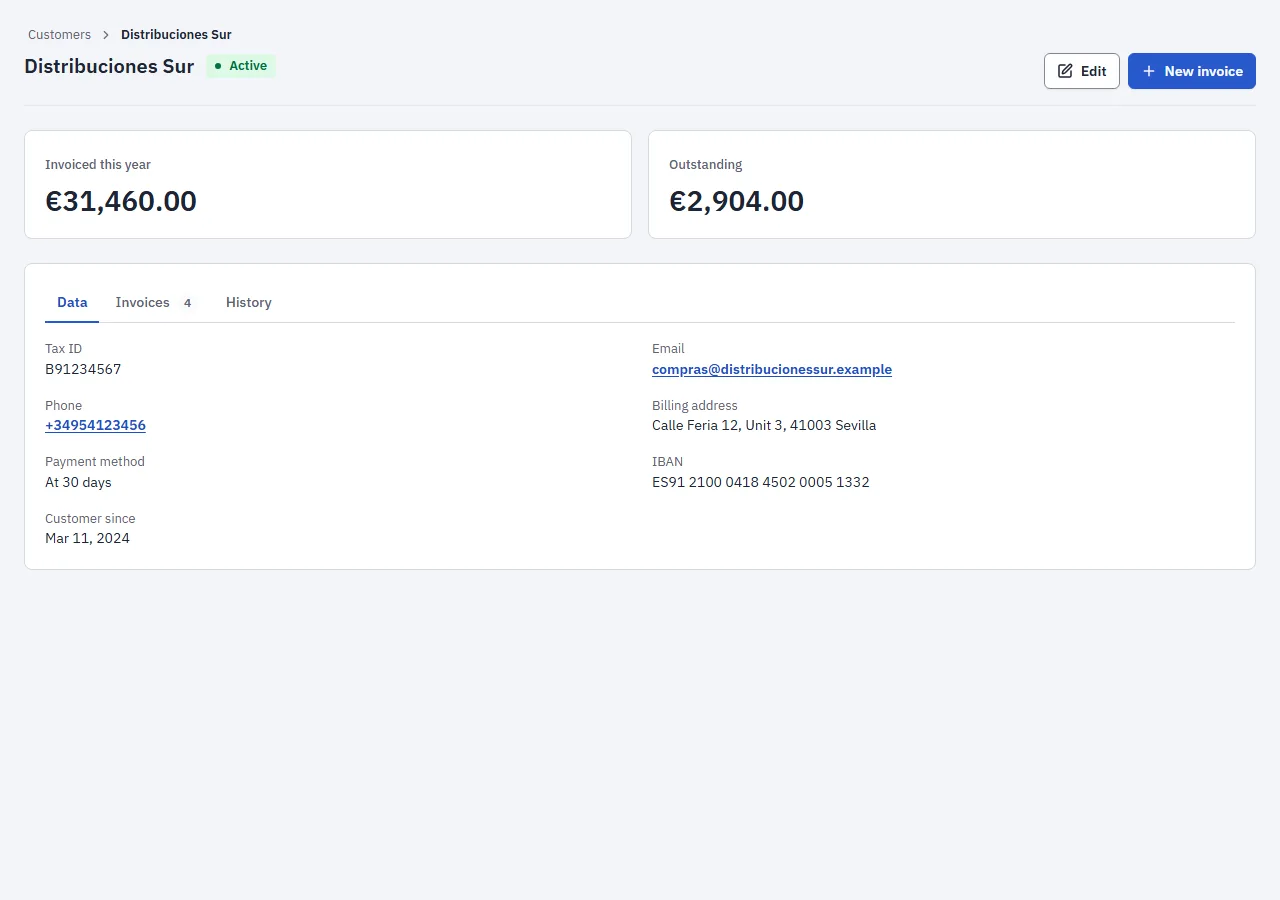
Task: Click the Tax ID value B91234567
Action: tap(83, 369)
